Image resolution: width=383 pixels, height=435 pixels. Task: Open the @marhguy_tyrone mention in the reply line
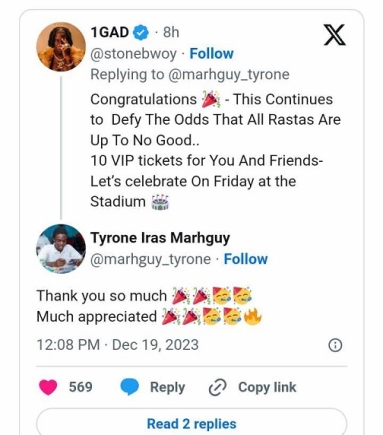point(229,75)
